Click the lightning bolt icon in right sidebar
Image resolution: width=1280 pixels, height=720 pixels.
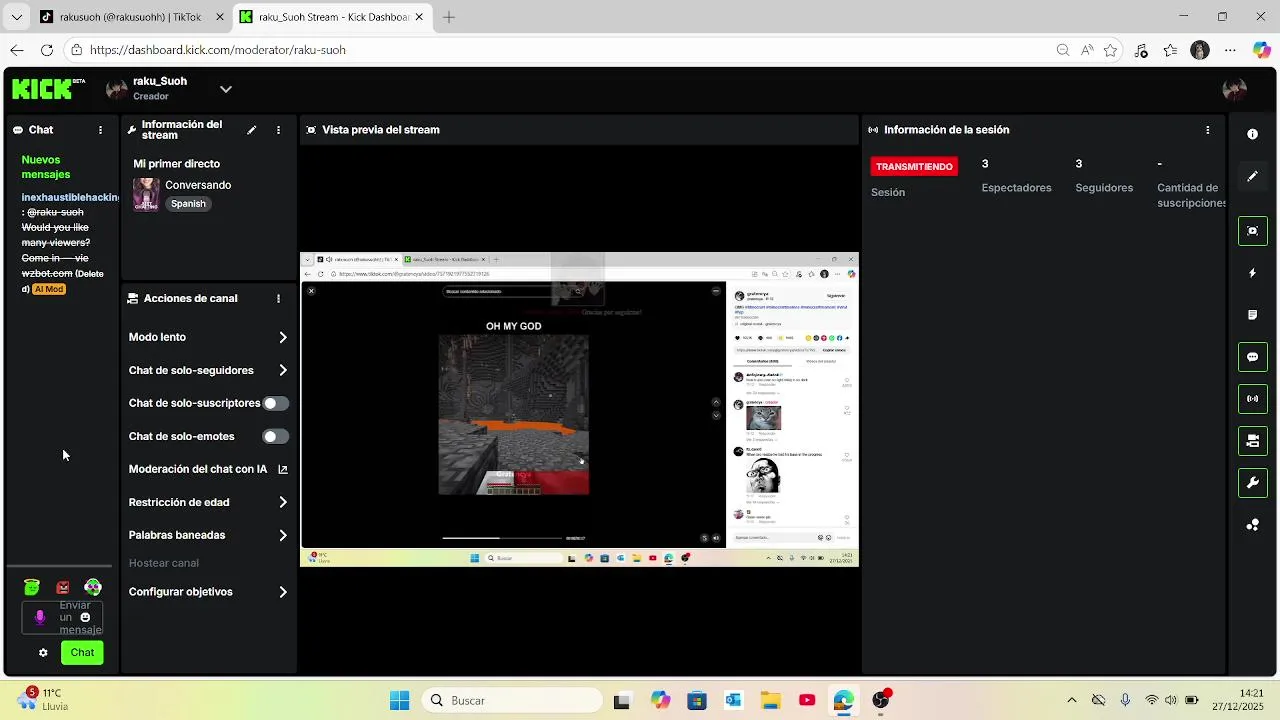(1253, 273)
